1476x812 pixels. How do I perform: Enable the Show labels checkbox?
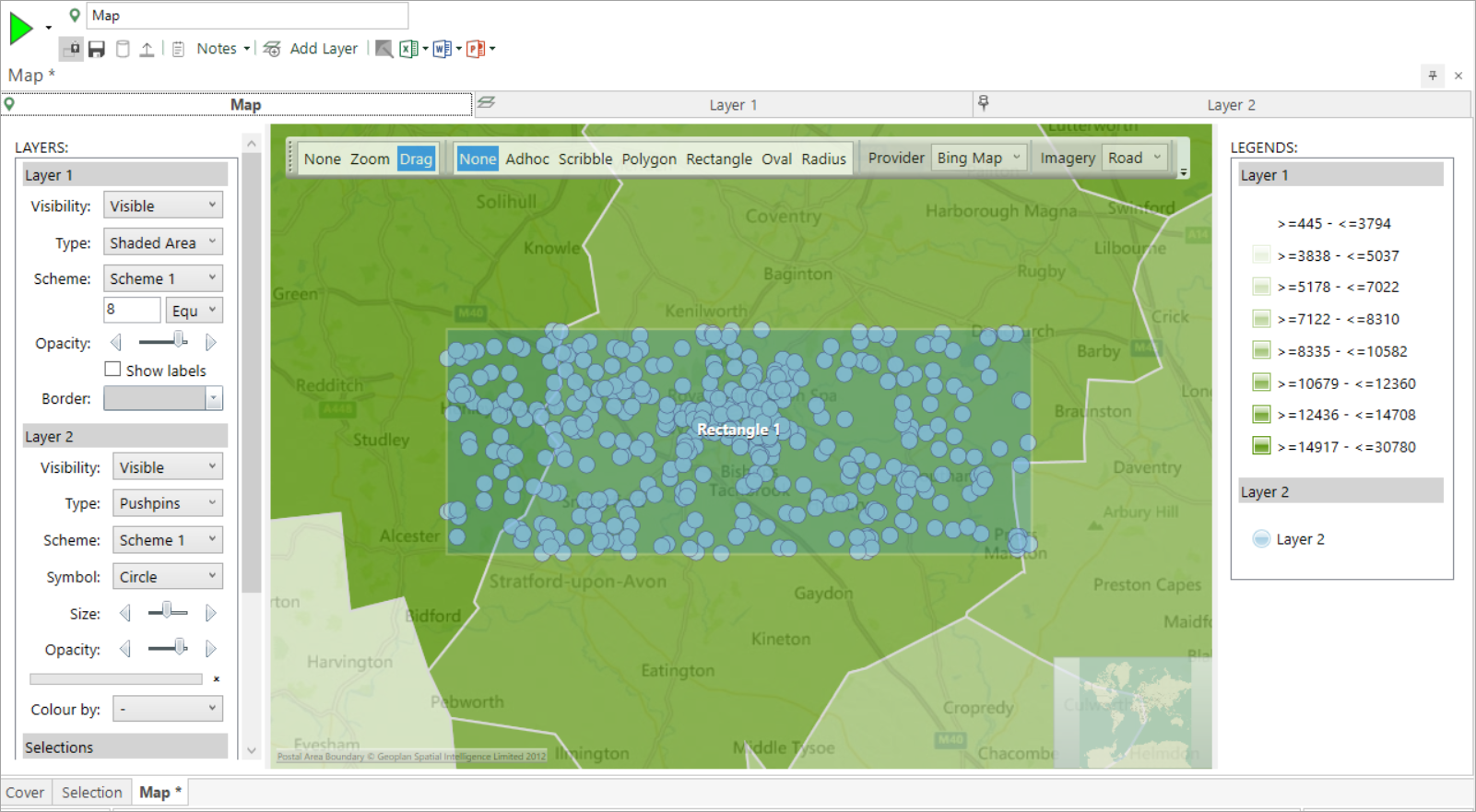(x=112, y=370)
